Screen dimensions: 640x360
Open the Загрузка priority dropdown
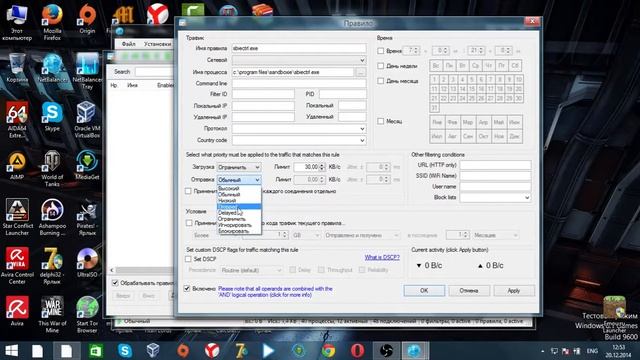[238, 167]
